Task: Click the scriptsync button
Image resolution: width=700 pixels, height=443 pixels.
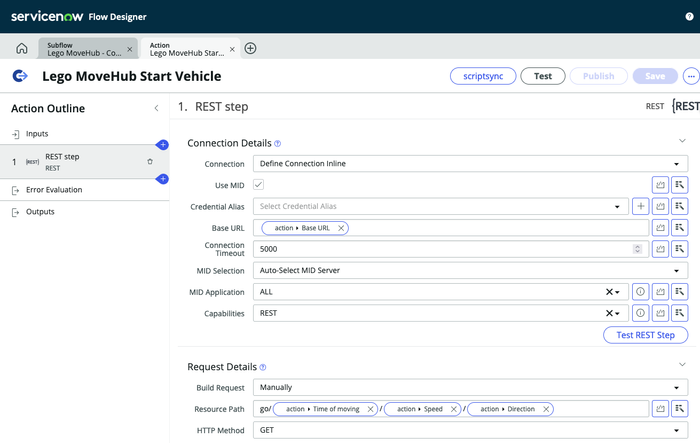Action: pos(483,76)
